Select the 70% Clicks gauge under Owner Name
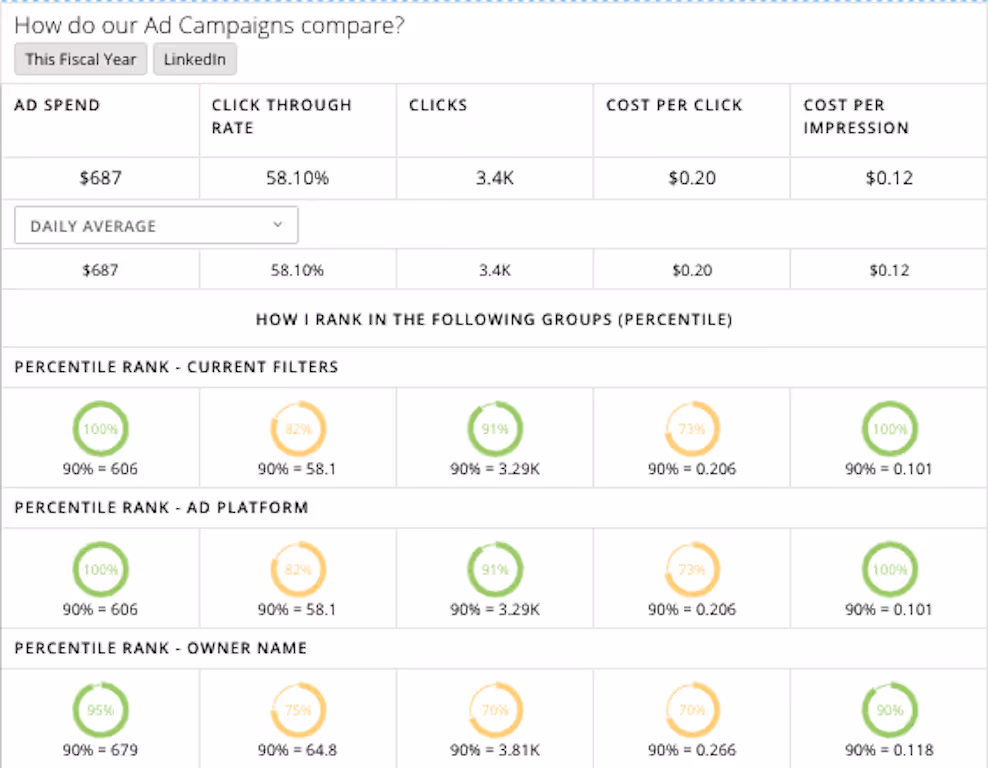Viewport: 988px width, 768px height. (494, 709)
